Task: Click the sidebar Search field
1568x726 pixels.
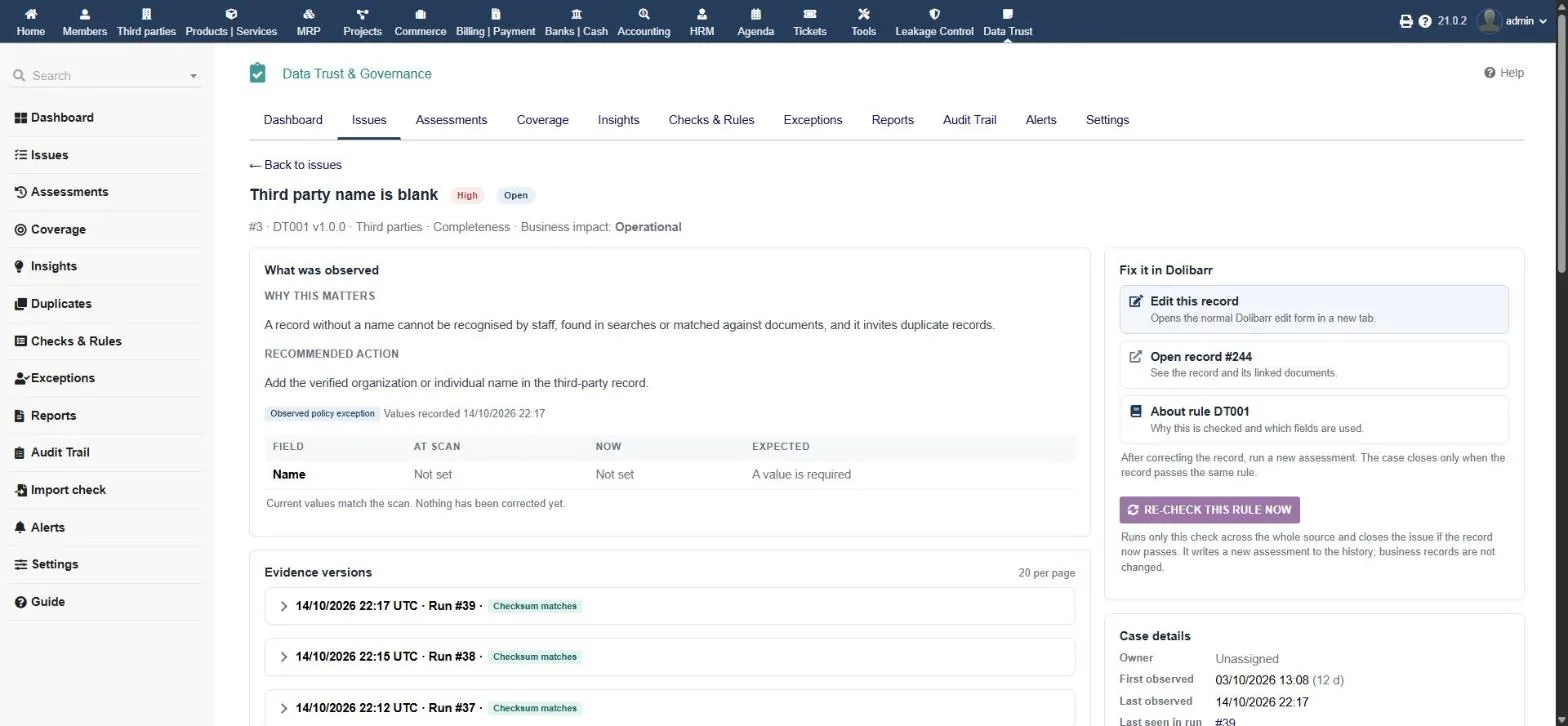Action: click(106, 76)
